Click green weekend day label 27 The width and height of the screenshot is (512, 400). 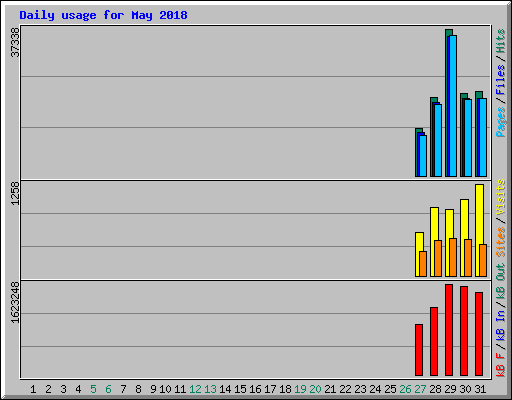420,389
